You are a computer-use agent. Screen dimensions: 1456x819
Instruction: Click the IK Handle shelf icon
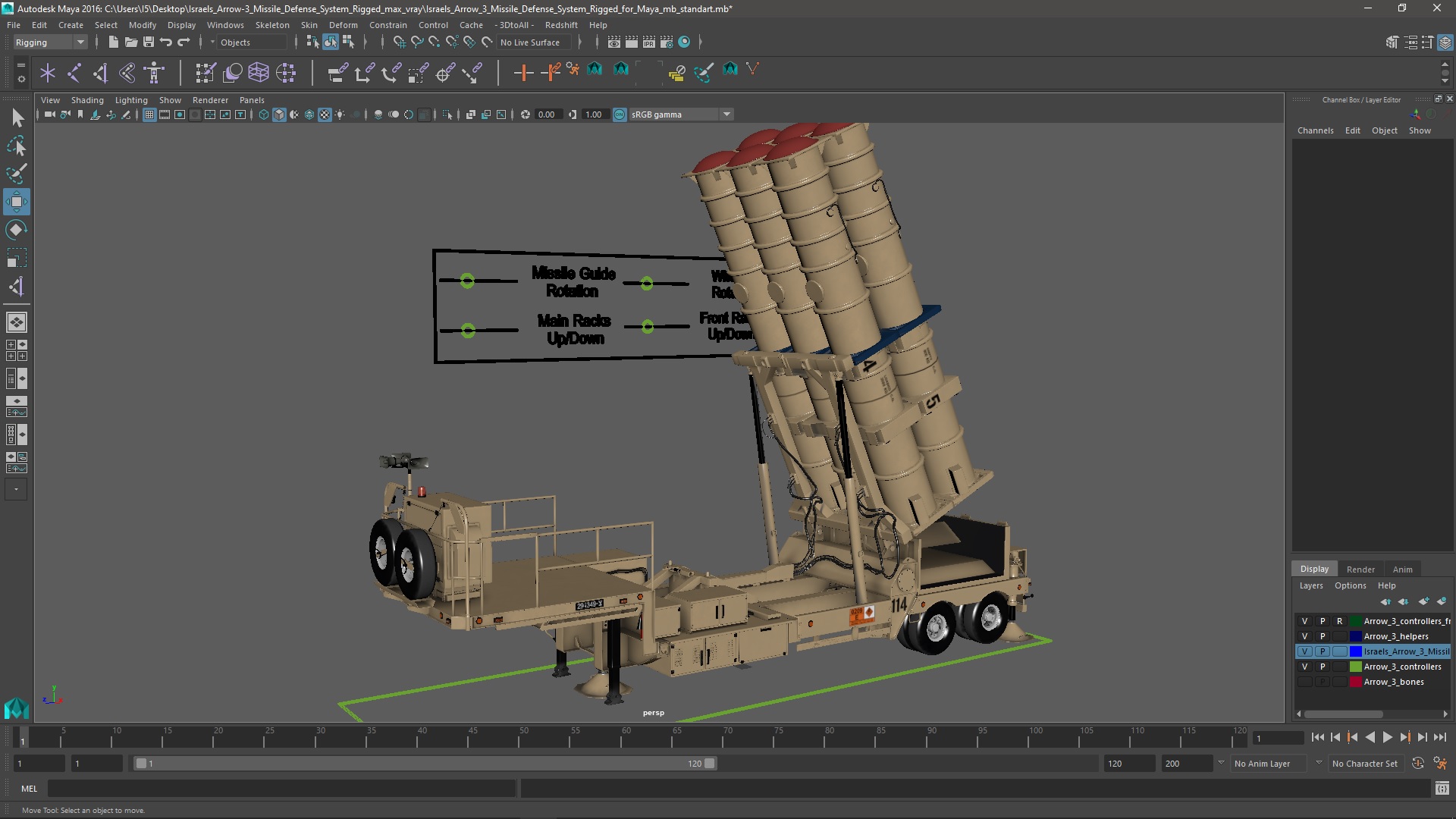pyautogui.click(x=101, y=73)
